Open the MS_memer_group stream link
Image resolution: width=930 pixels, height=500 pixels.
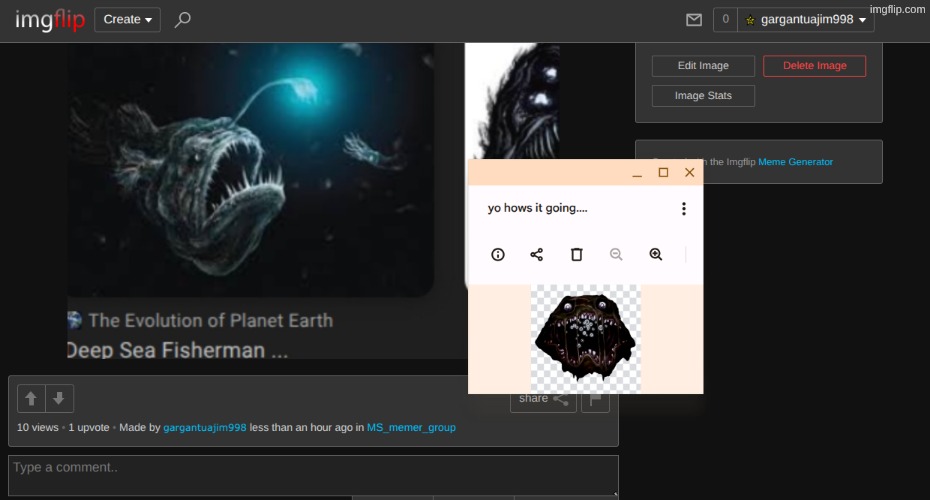411,427
